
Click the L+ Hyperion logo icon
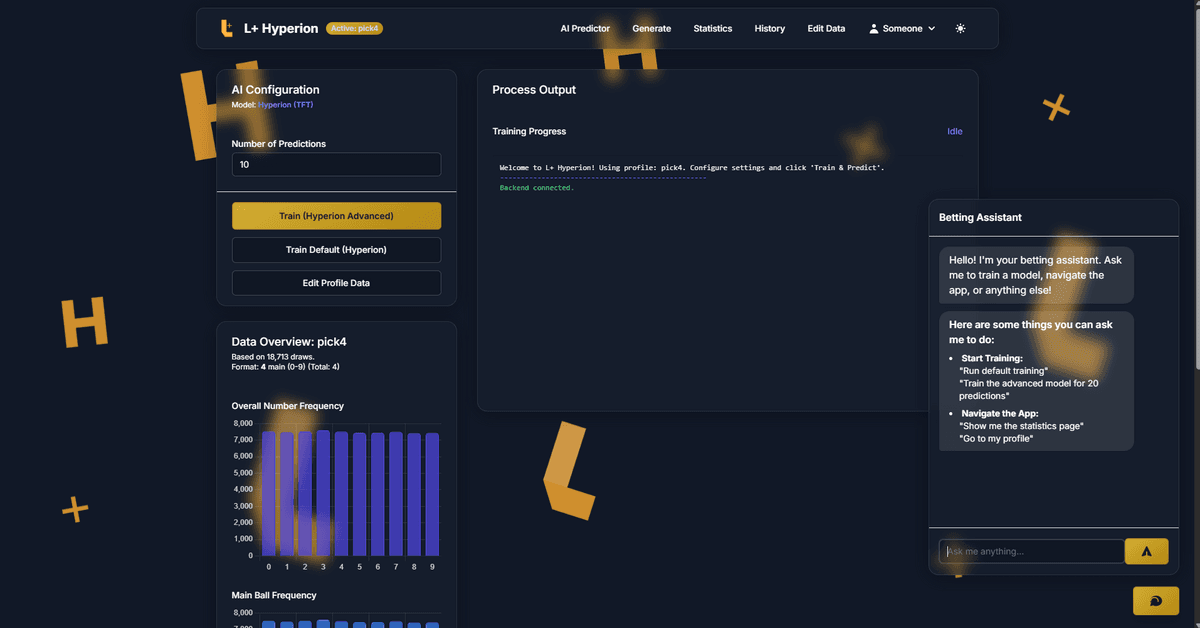227,29
